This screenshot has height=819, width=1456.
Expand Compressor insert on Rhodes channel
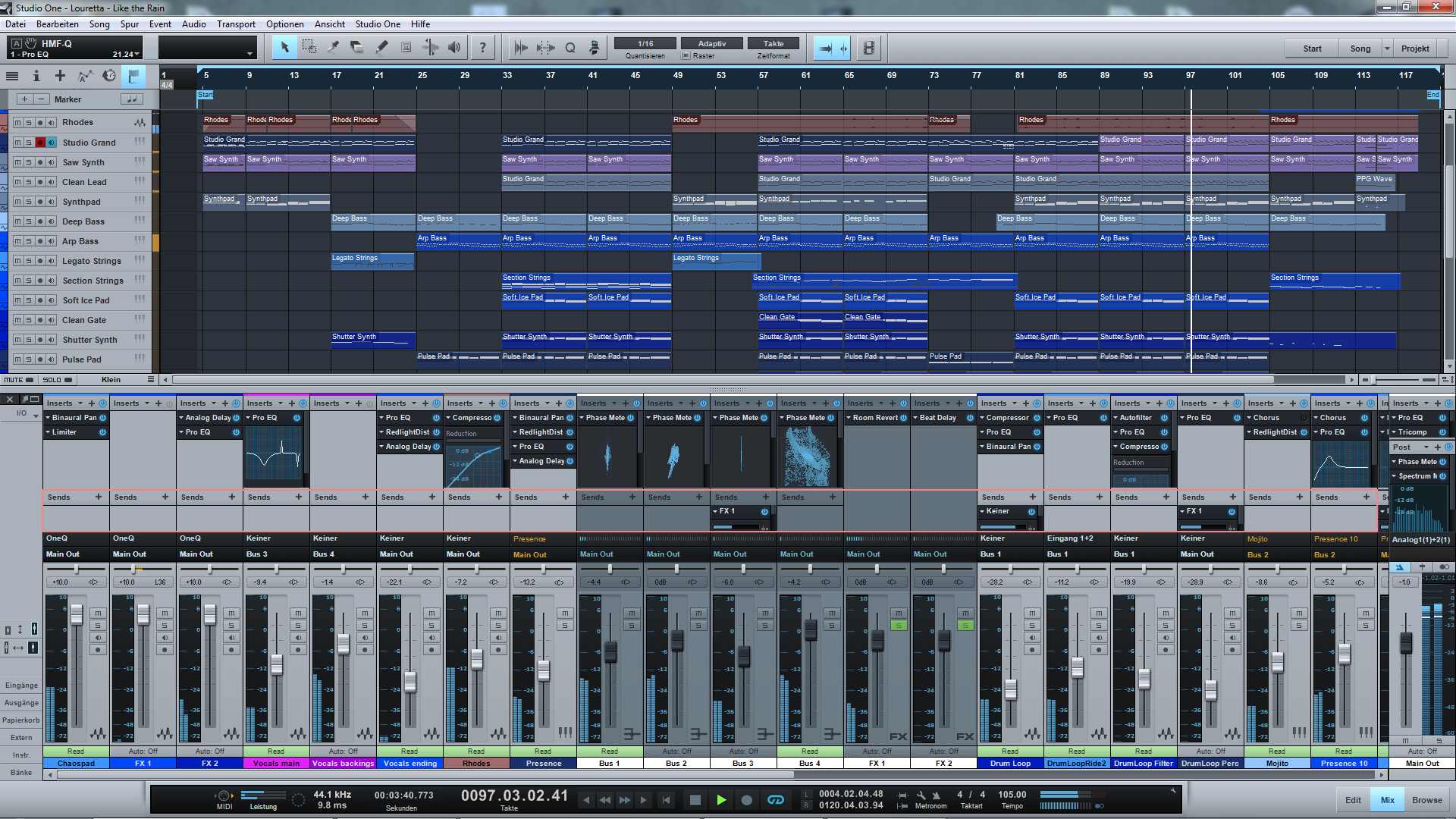449,418
